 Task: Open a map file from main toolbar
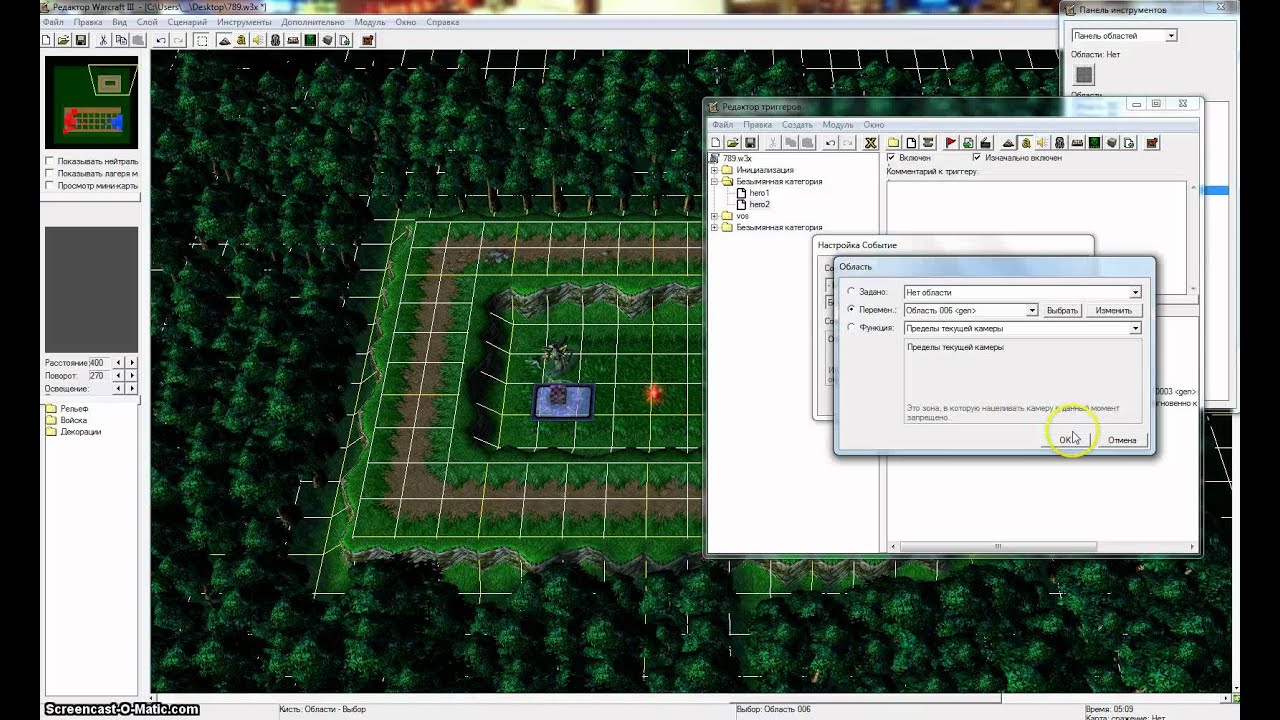point(64,40)
